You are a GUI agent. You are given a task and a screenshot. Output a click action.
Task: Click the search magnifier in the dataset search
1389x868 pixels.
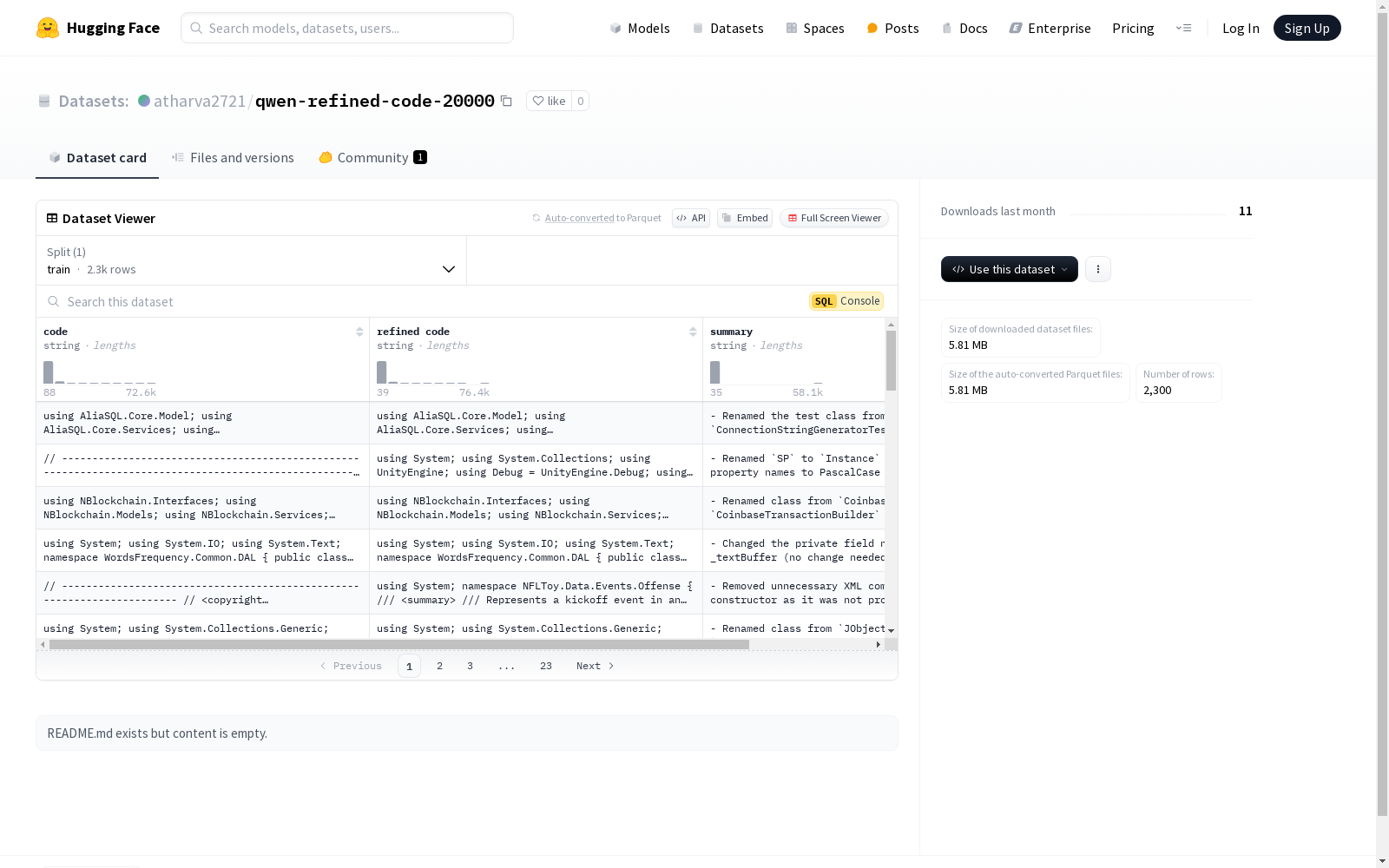[x=54, y=301]
